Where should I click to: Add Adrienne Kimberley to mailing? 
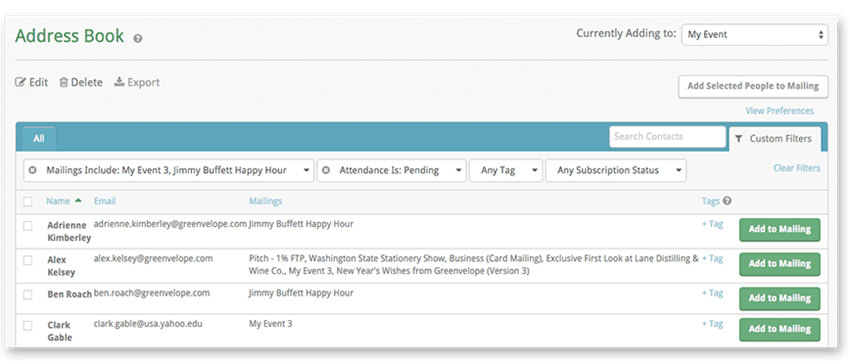pyautogui.click(x=780, y=229)
